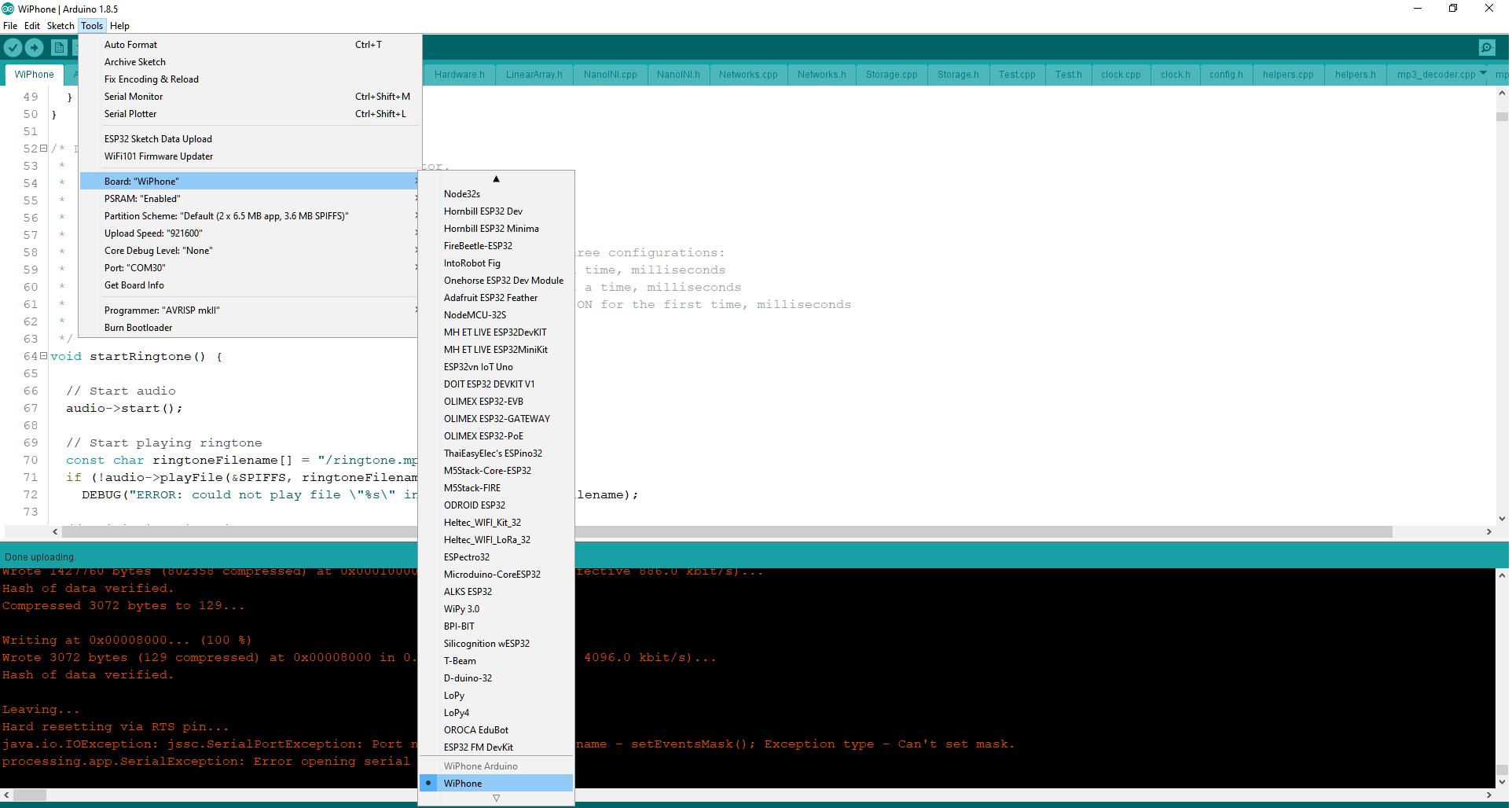
Task: Open the Serial Monitor magnifier icon
Action: pyautogui.click(x=1487, y=47)
